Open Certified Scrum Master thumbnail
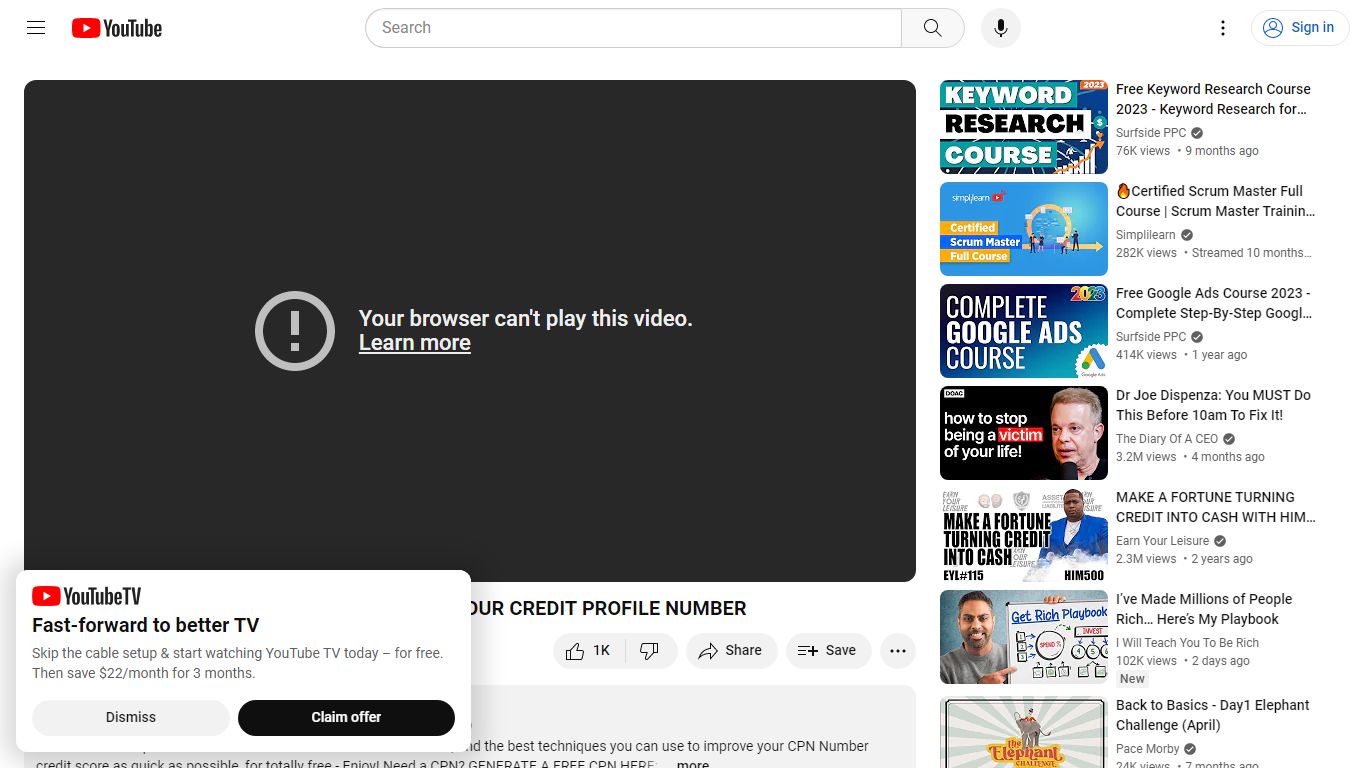Screen dimensions: 1366x768 [1024, 229]
